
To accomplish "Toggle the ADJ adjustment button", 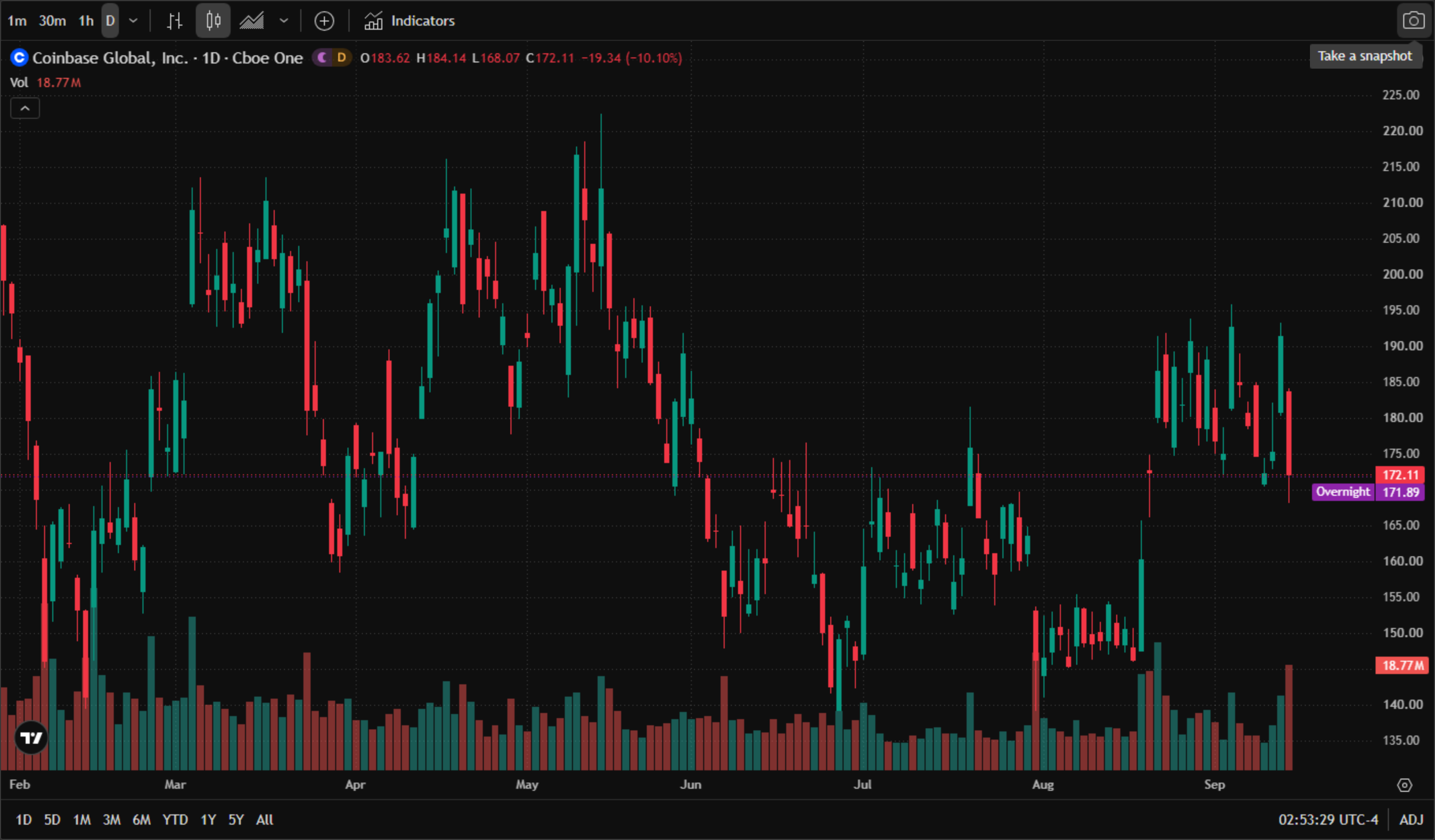I will tap(1411, 820).
